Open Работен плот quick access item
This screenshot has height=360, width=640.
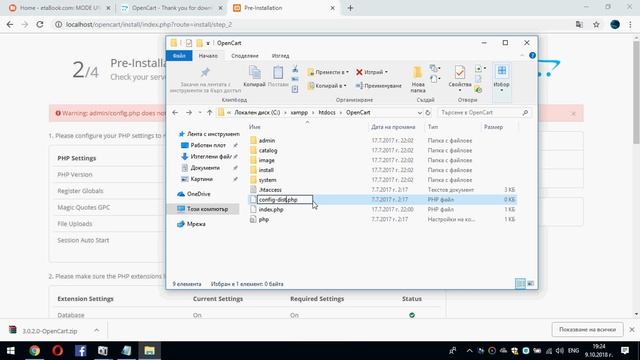coord(208,145)
